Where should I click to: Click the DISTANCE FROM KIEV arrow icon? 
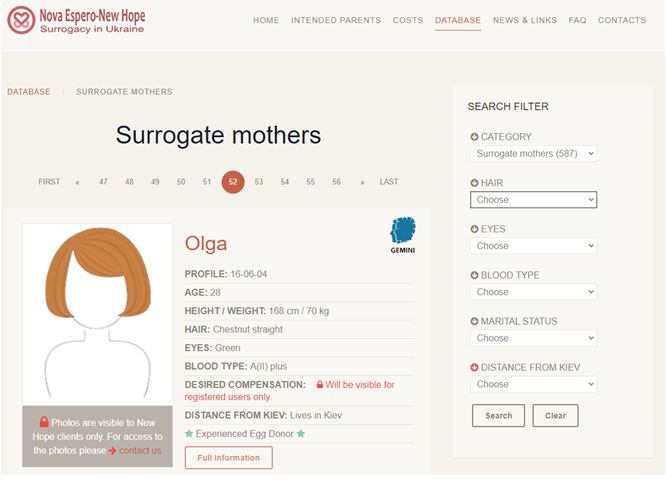tap(474, 367)
